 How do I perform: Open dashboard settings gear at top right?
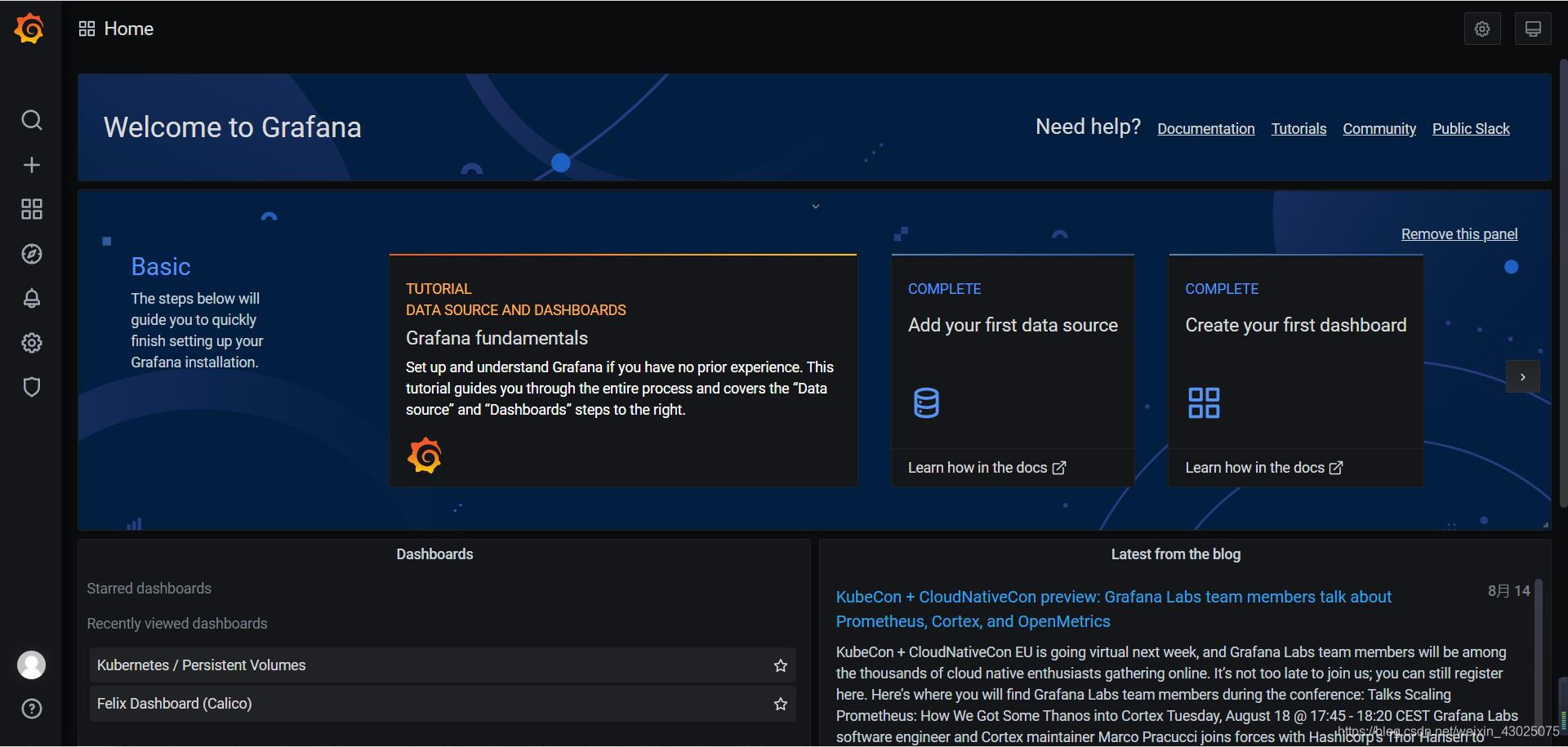point(1482,29)
